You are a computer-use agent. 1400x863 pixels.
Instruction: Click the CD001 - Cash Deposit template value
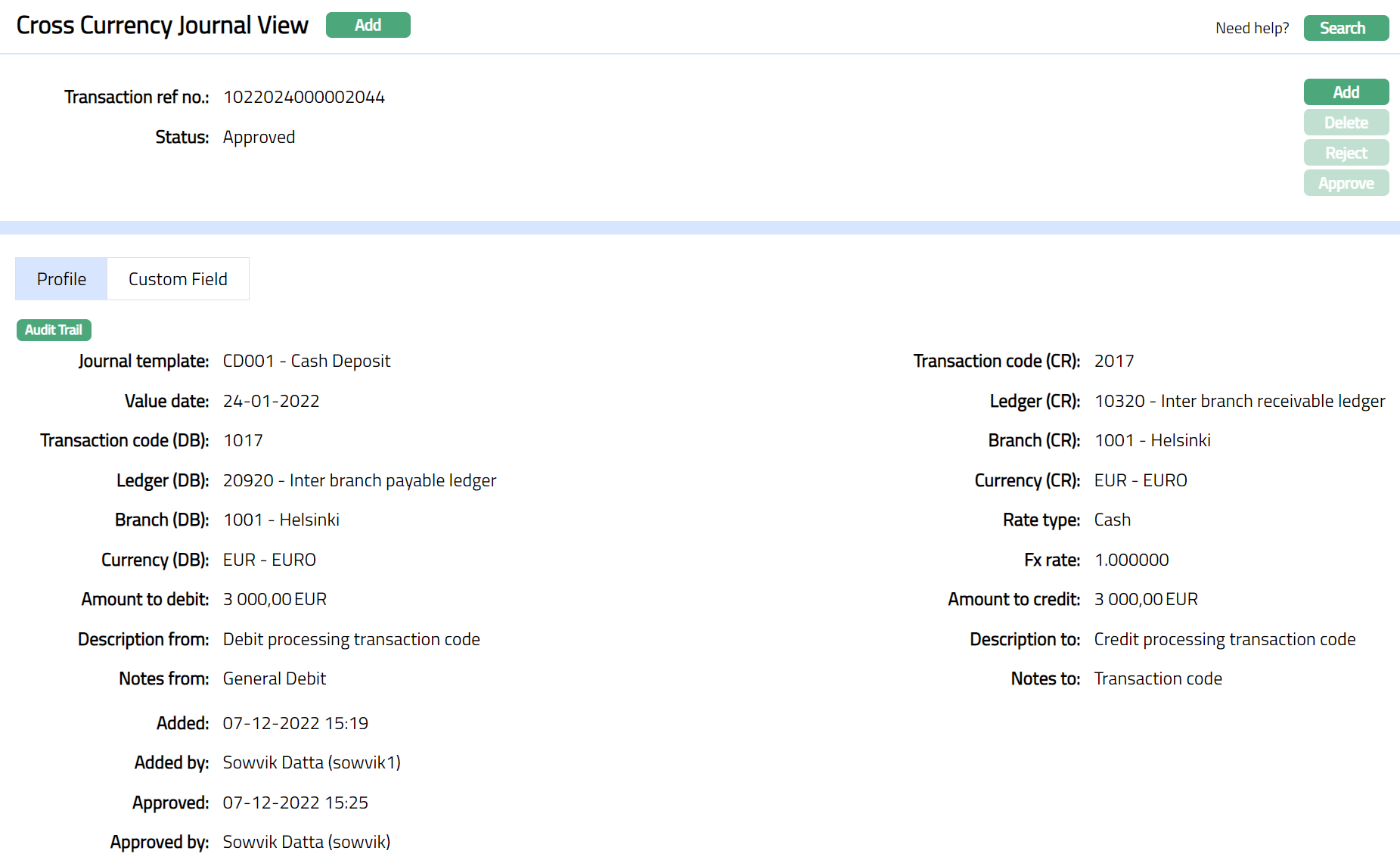306,362
